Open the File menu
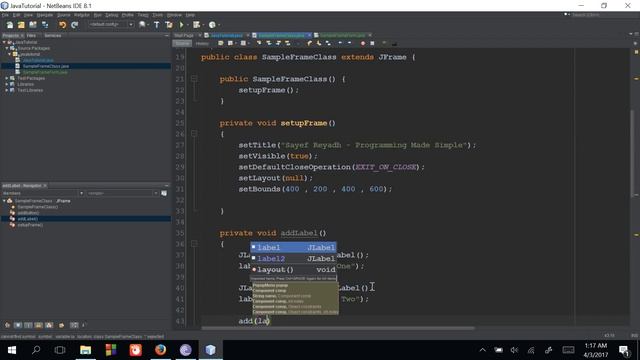The width and height of the screenshot is (640, 360). pyautogui.click(x=5, y=15)
